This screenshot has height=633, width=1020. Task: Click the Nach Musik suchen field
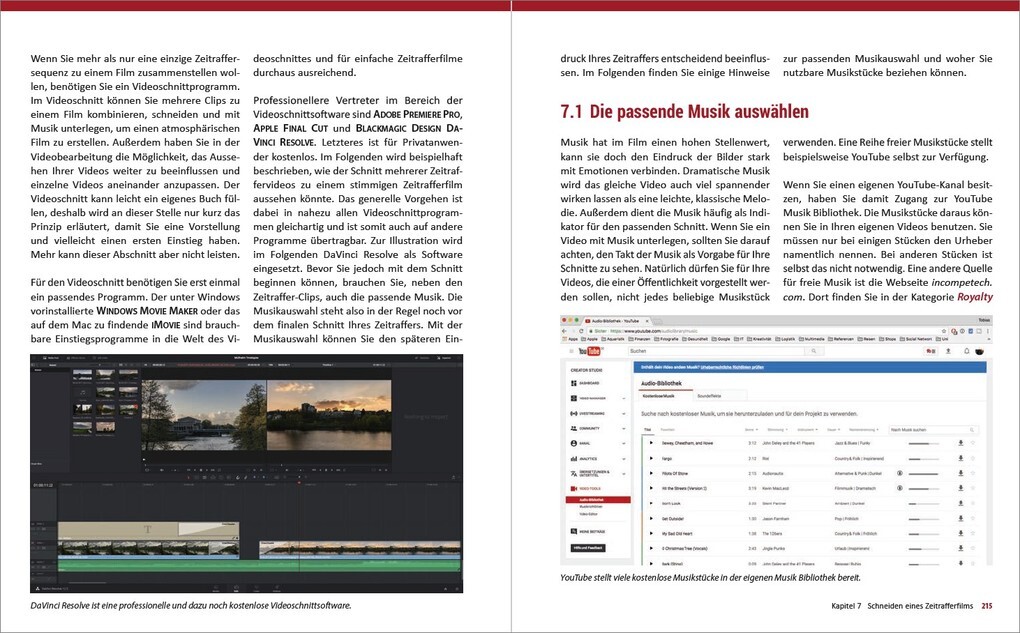coord(933,429)
